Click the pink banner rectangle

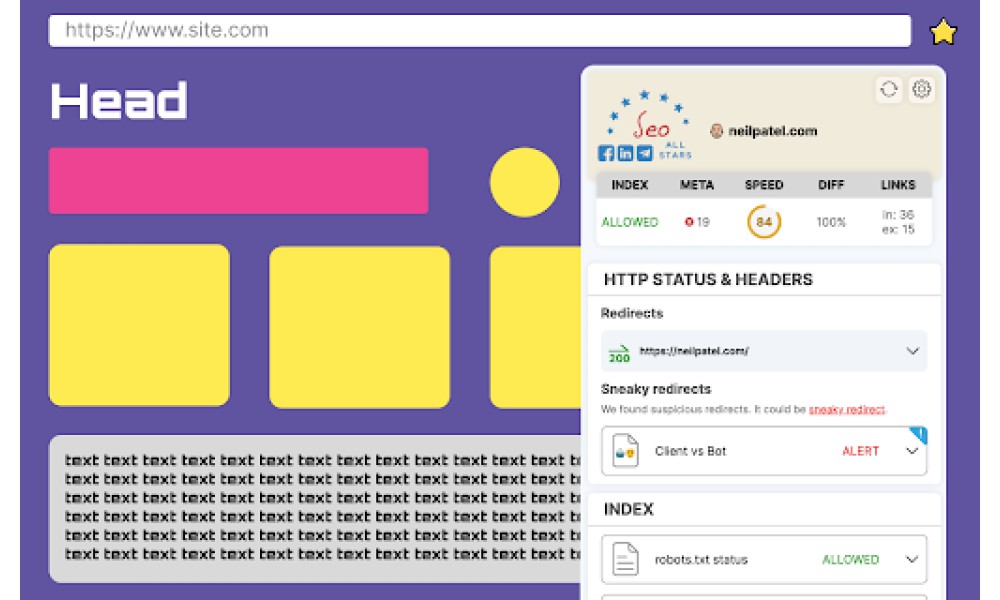(x=239, y=180)
